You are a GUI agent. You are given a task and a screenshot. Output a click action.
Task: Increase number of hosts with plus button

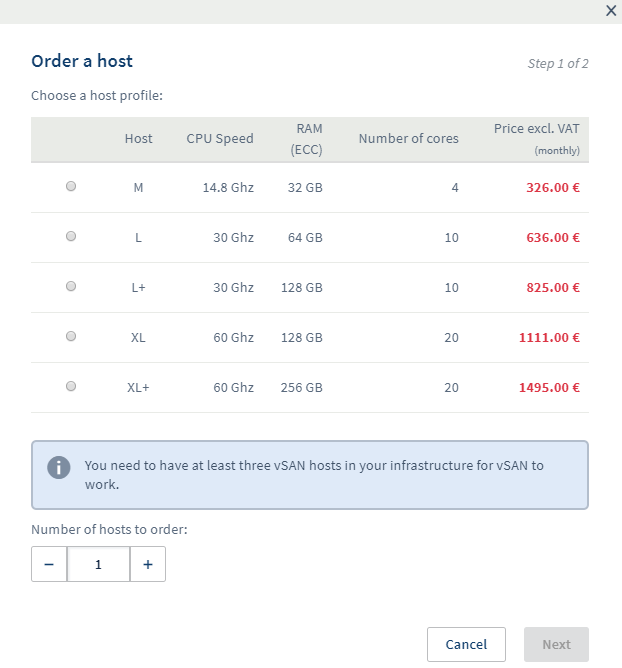click(148, 564)
